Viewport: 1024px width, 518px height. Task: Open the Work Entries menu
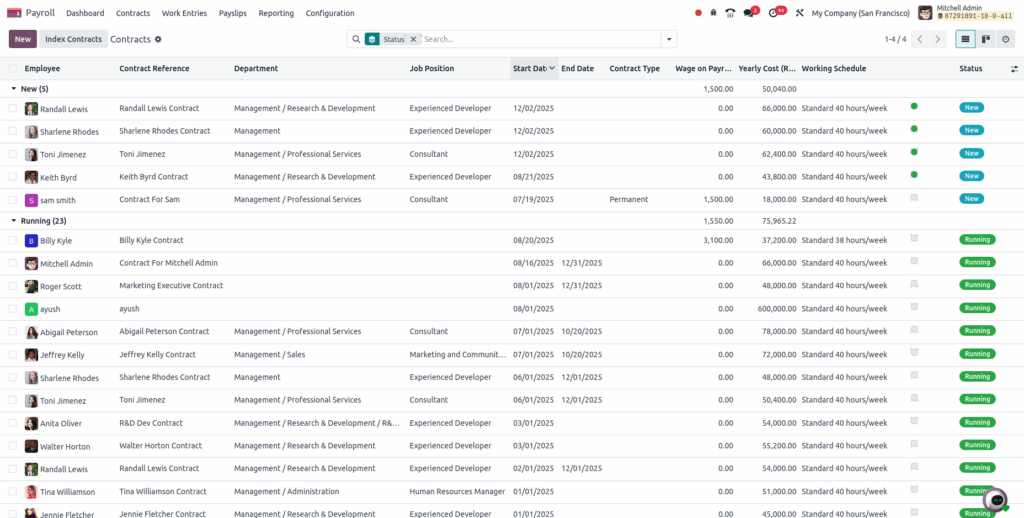[x=184, y=13]
